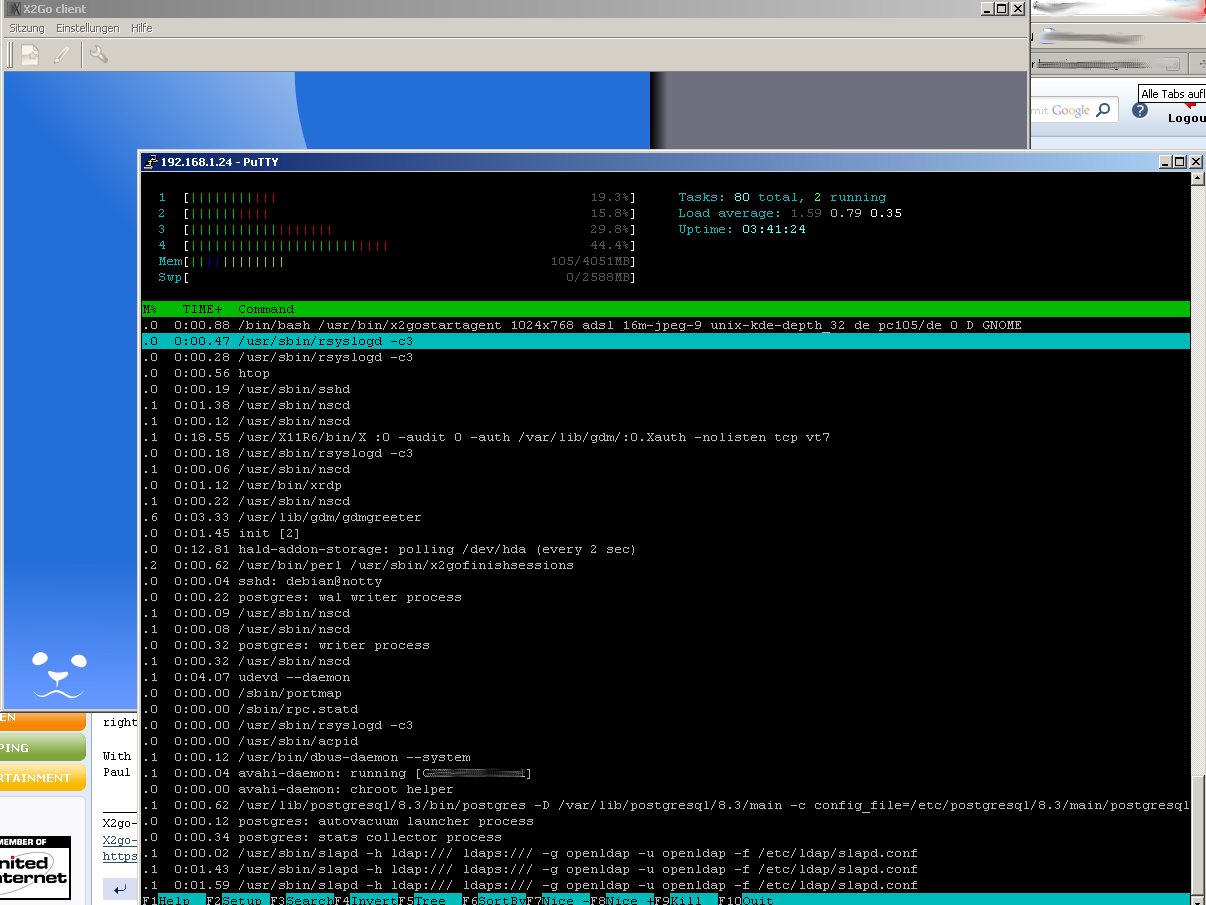Select the x2gostartagent process row
The width and height of the screenshot is (1206, 905).
pyautogui.click(x=666, y=325)
